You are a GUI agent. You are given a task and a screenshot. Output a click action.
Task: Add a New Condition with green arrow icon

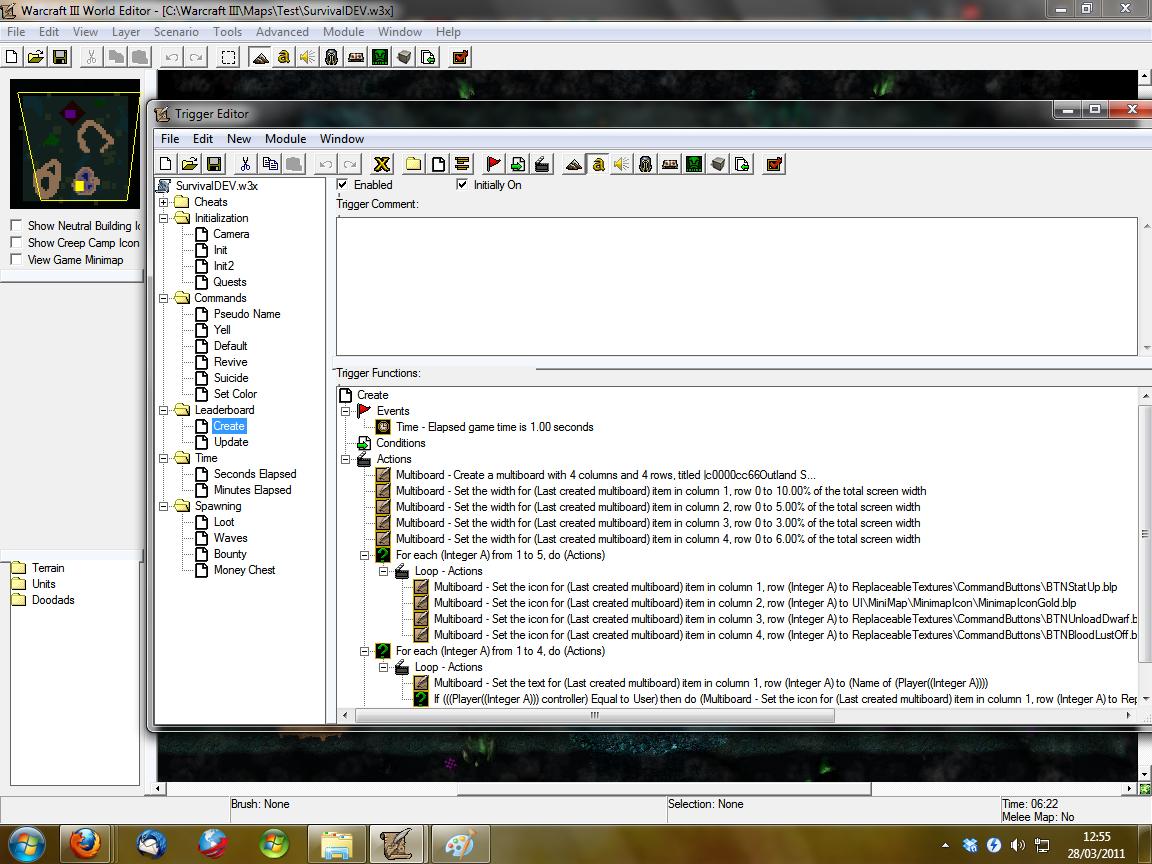(x=518, y=164)
